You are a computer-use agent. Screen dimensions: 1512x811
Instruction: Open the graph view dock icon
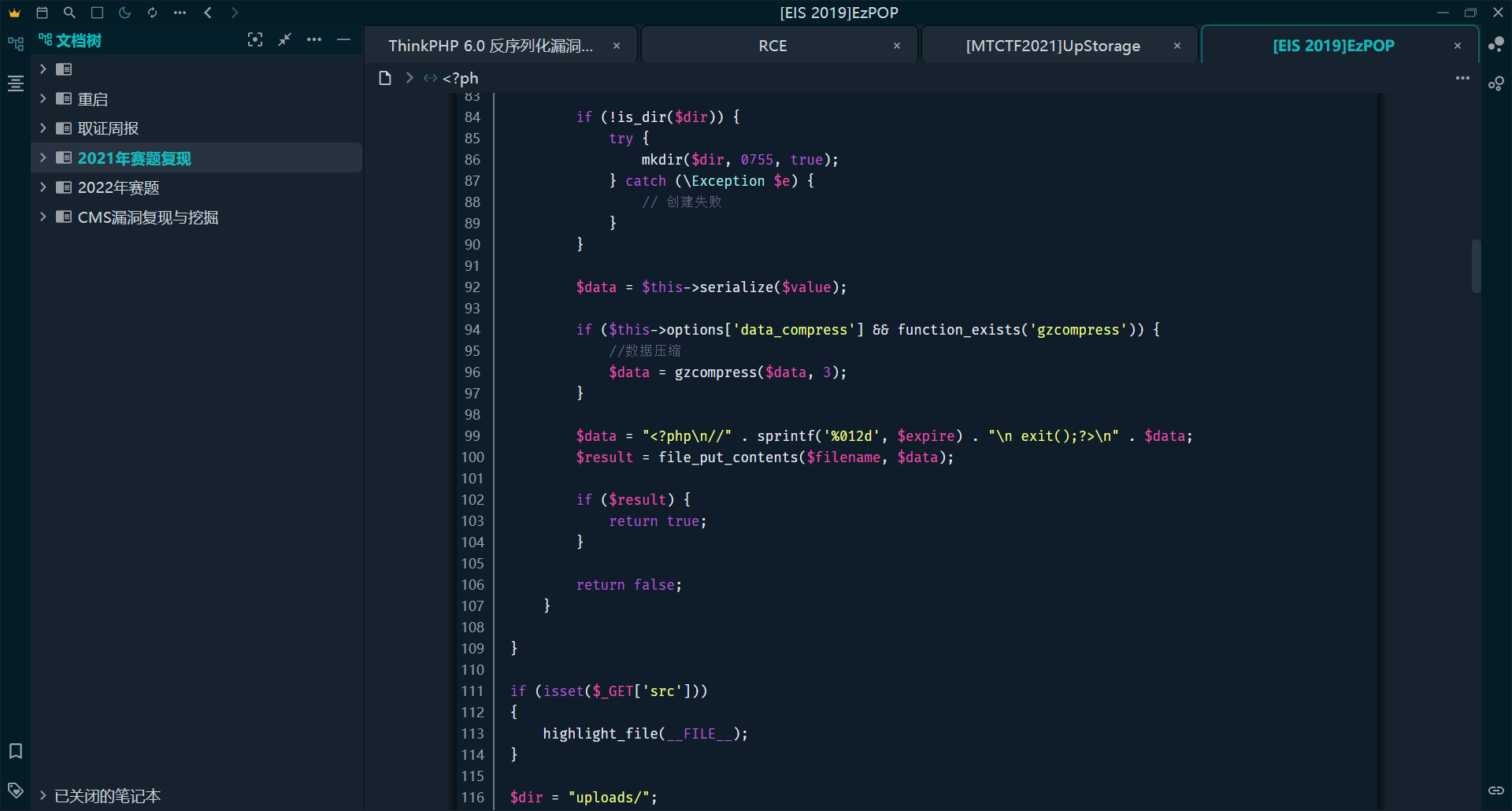pyautogui.click(x=1496, y=44)
